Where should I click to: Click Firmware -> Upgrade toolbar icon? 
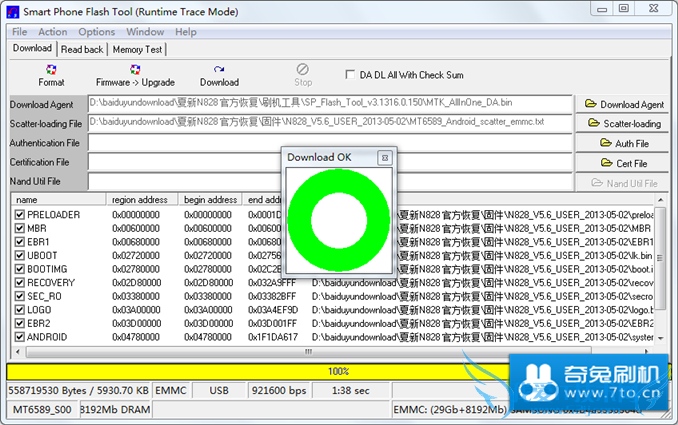pos(136,75)
